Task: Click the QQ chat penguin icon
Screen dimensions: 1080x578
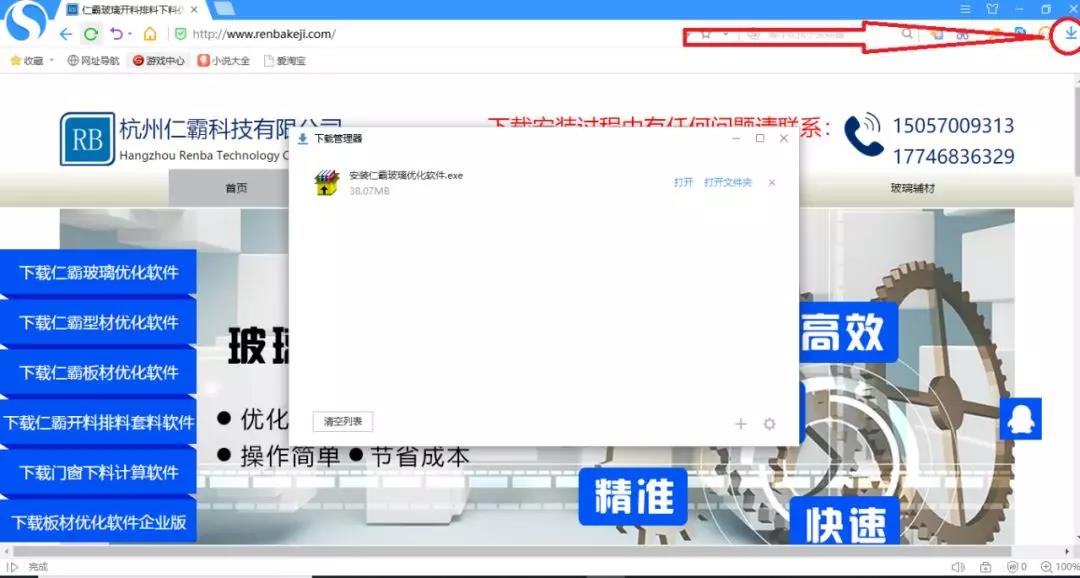Action: point(1020,418)
